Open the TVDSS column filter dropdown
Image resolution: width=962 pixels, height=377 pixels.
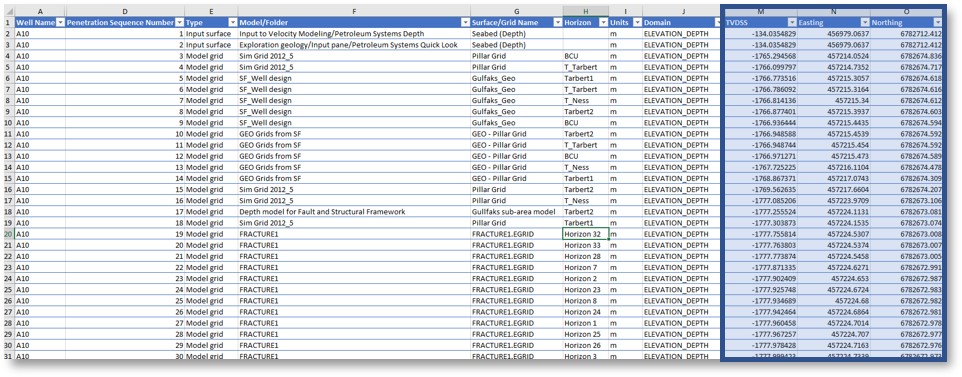tap(791, 22)
